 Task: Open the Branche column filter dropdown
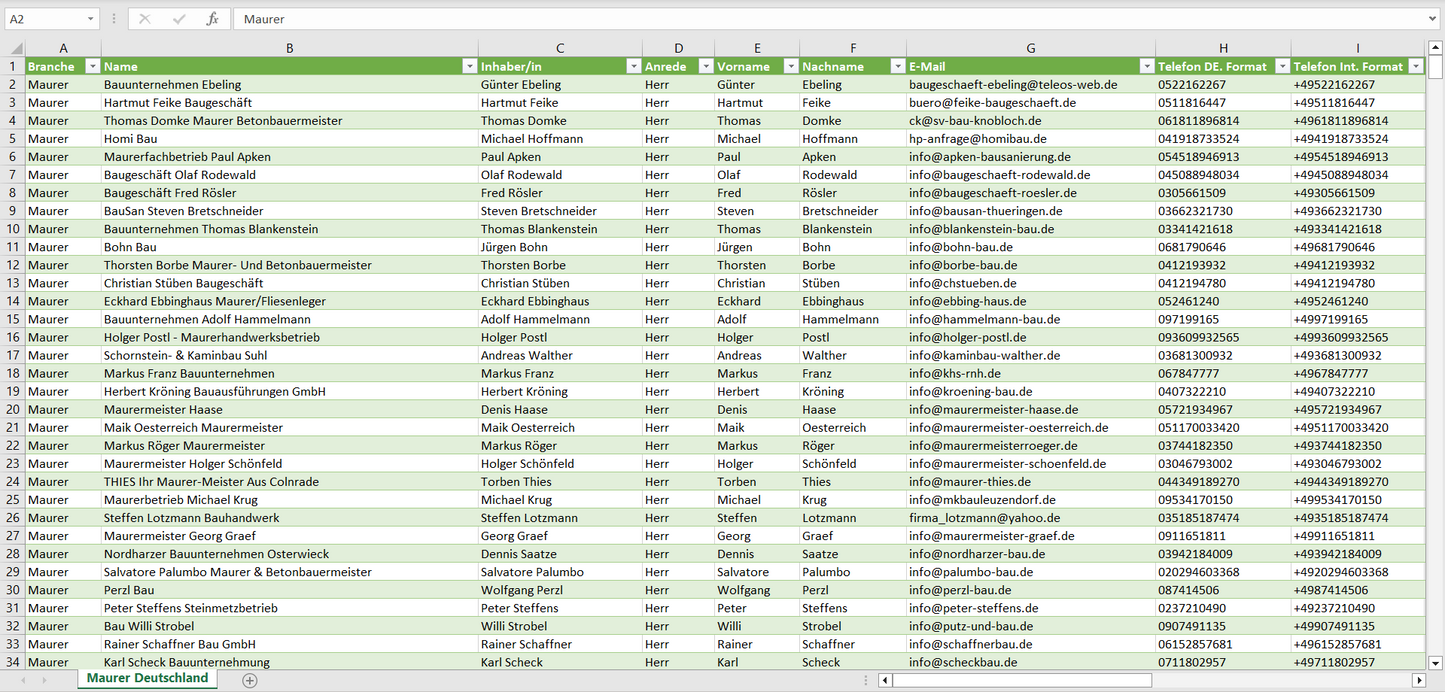click(92, 66)
